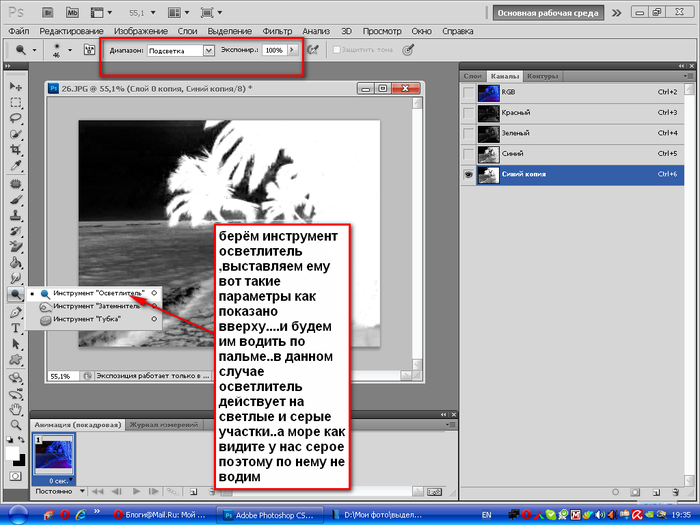Select the Clone Stamp tool
The image size is (700, 525).
16,215
